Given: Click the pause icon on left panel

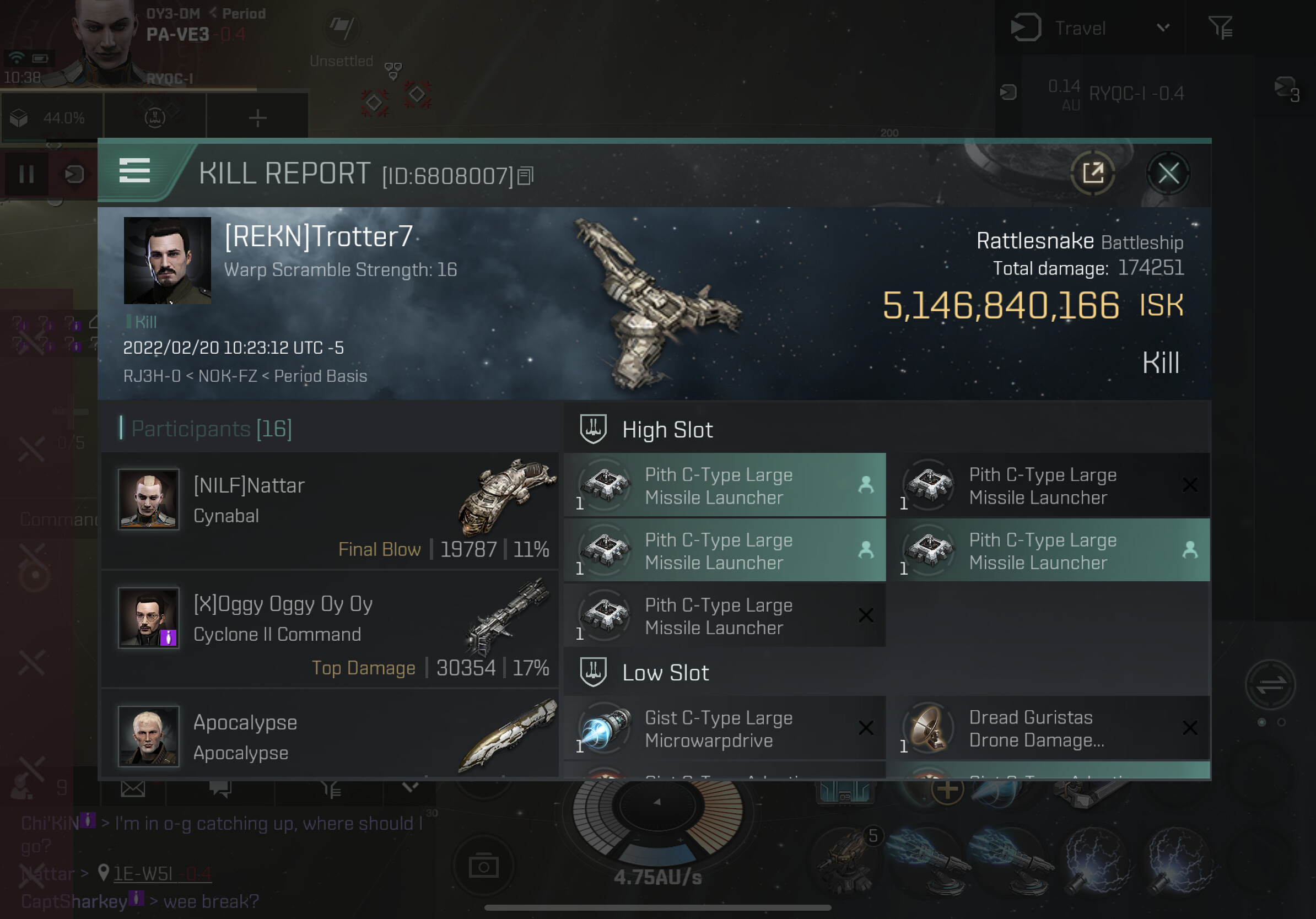Looking at the screenshot, I should 26,174.
